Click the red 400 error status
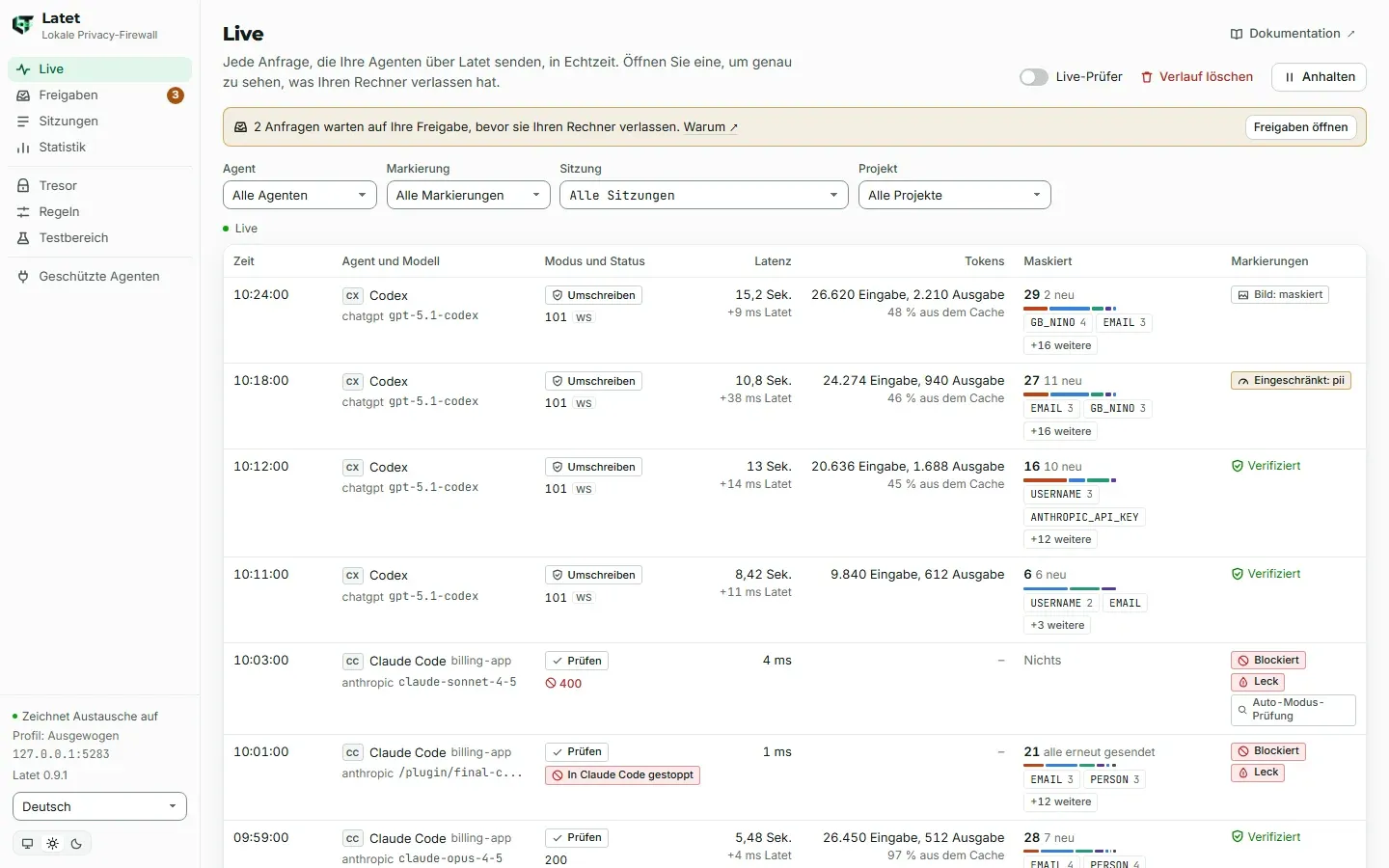Image resolution: width=1389 pixels, height=868 pixels. (563, 684)
